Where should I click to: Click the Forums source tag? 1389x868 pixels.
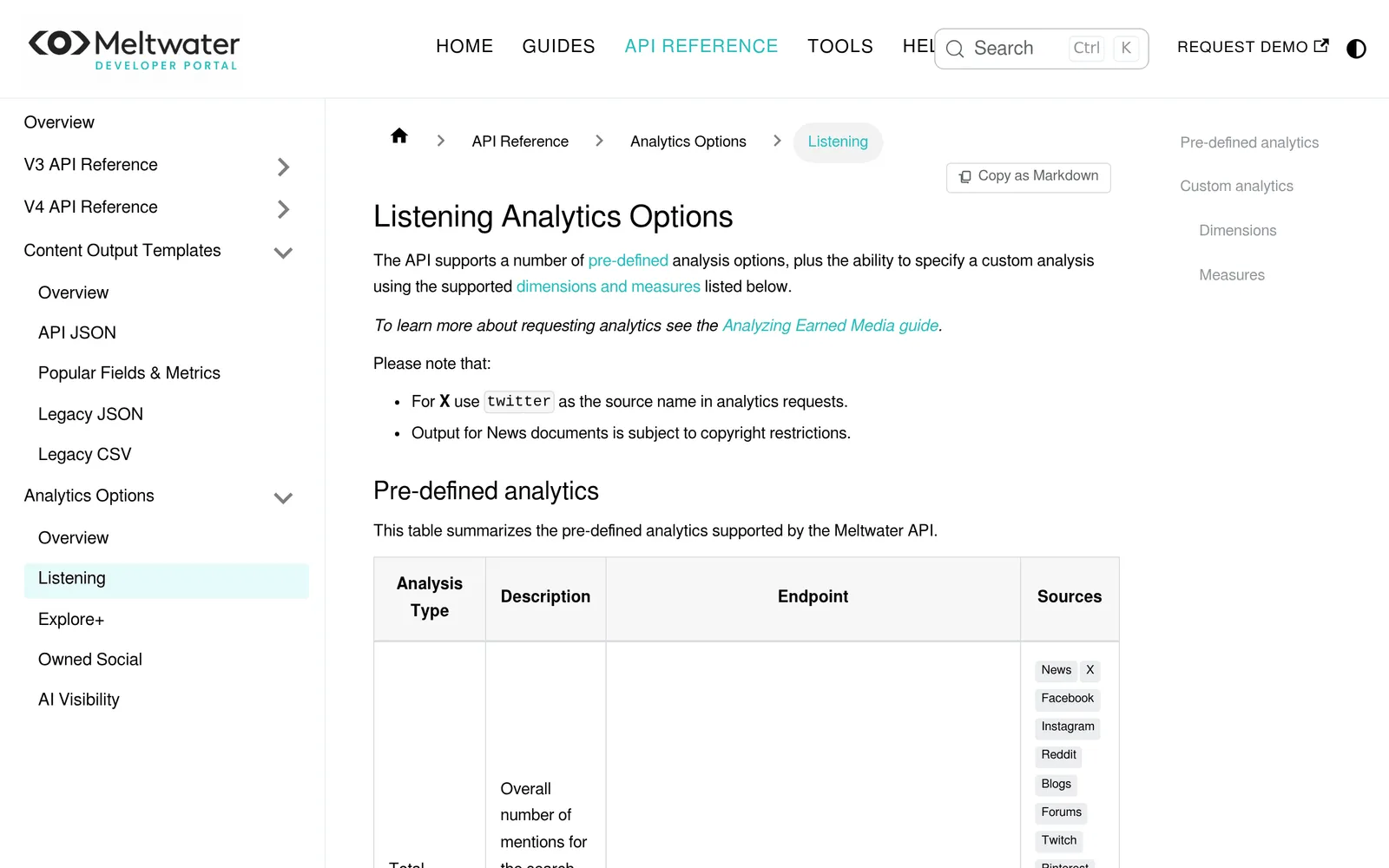point(1062,812)
